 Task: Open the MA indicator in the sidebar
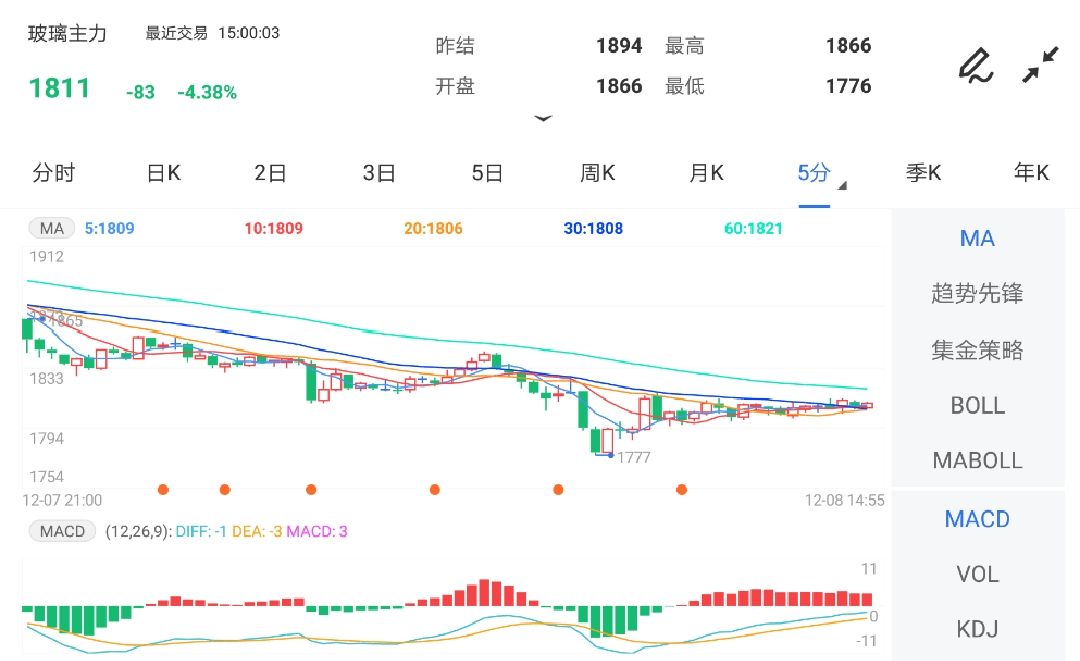(x=976, y=238)
